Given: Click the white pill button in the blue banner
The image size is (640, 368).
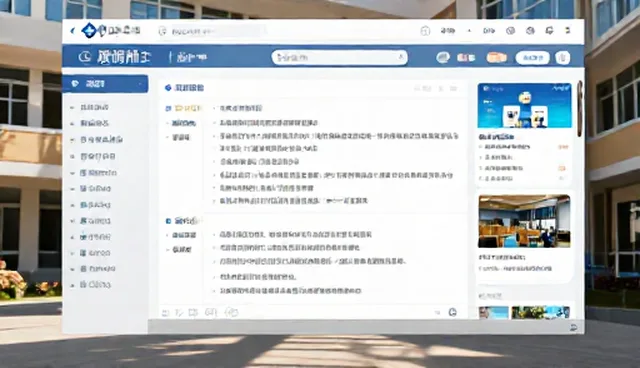Looking at the screenshot, I should (x=533, y=58).
